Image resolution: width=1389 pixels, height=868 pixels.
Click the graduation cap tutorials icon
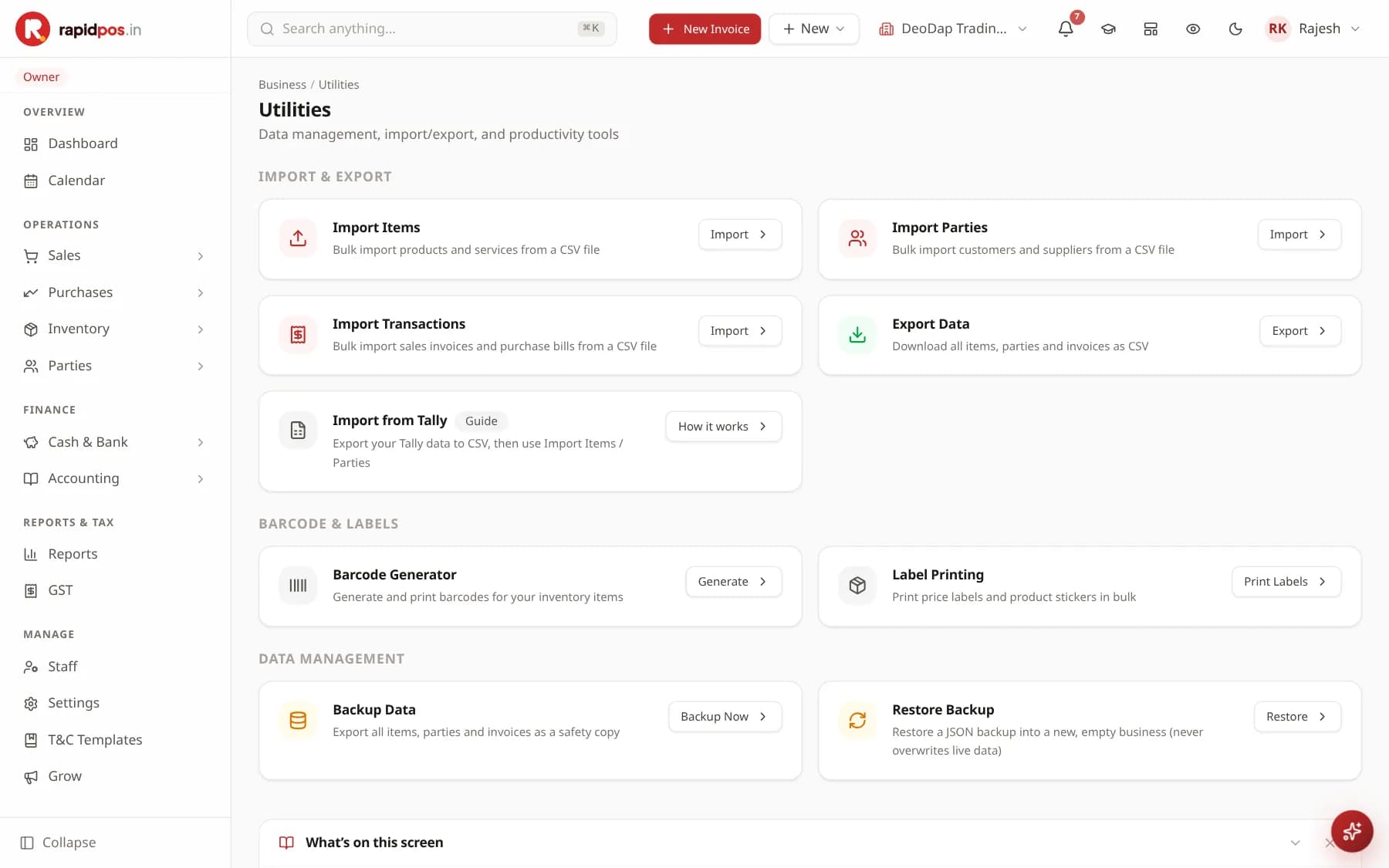point(1108,29)
